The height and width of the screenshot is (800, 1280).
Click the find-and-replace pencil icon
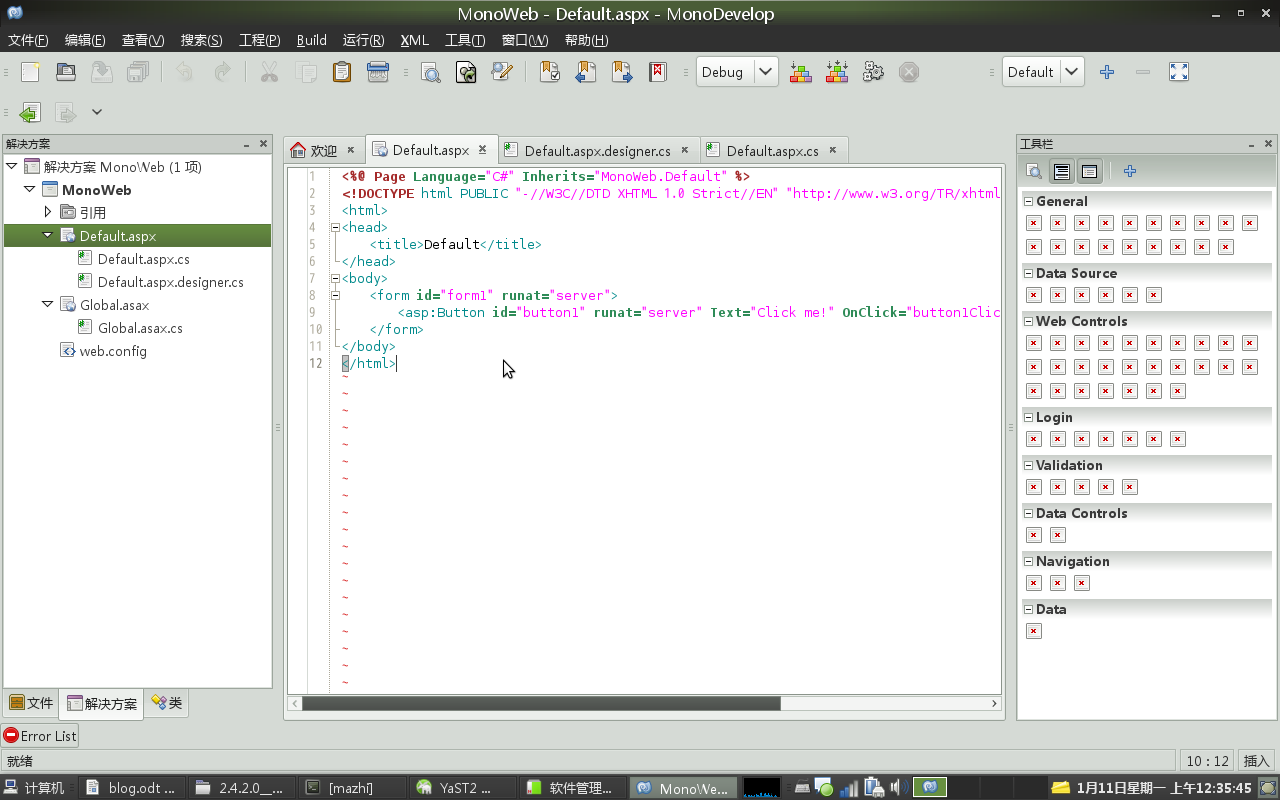pos(502,72)
